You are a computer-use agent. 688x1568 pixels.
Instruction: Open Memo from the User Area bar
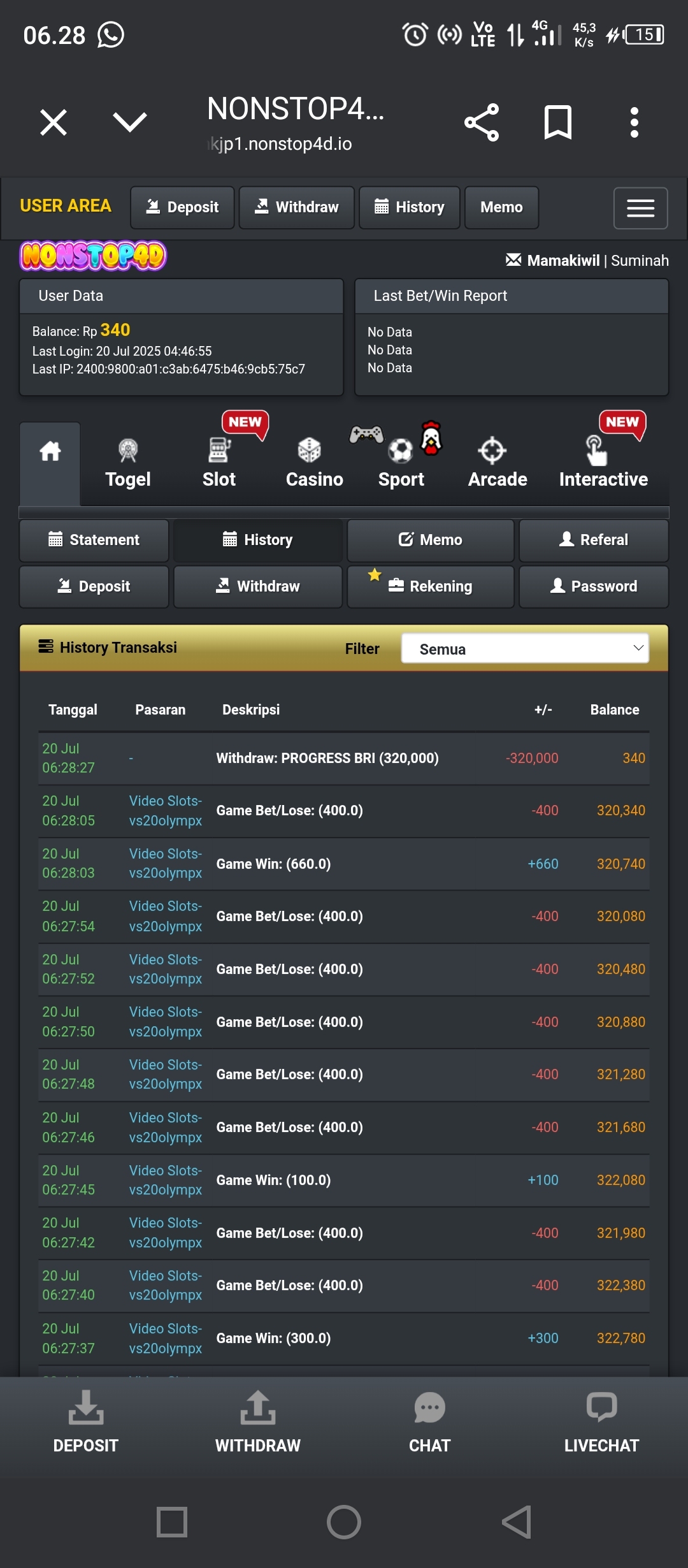501,207
